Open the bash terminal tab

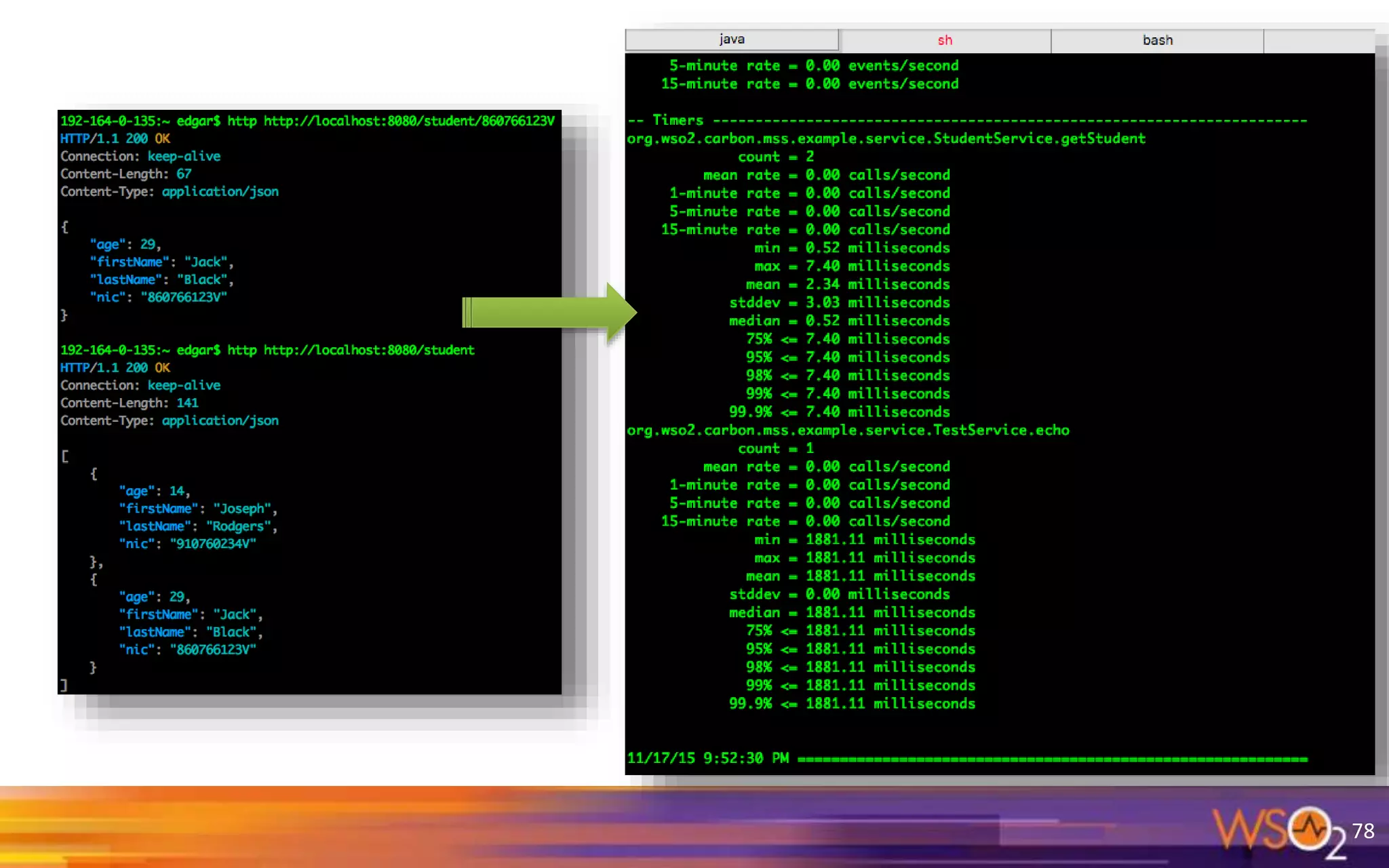click(1157, 41)
